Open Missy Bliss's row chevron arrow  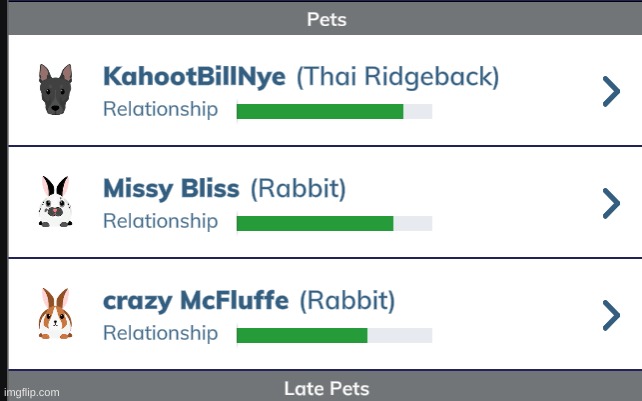coord(611,203)
